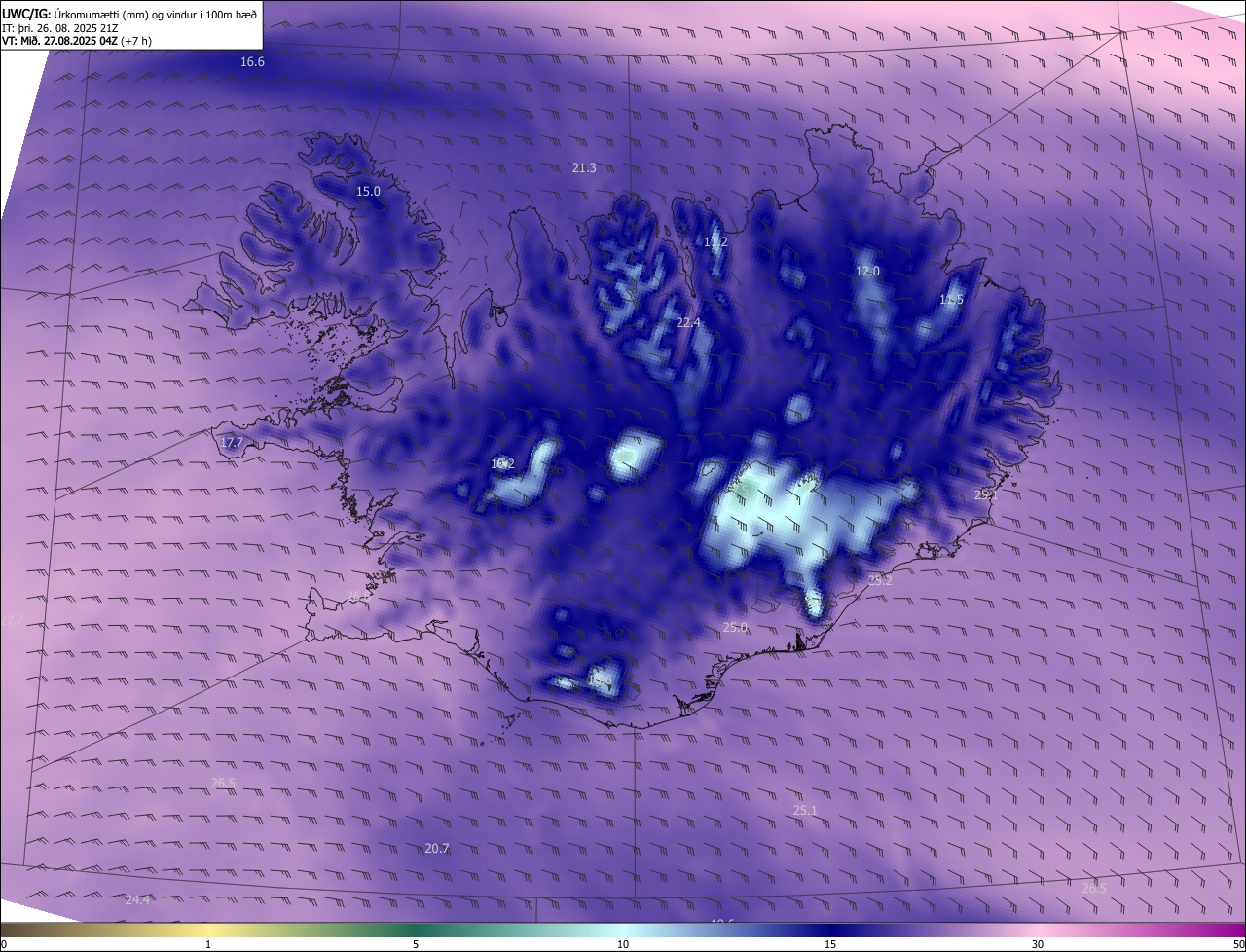Click the 17.7 value label
The height and width of the screenshot is (952, 1246).
[x=232, y=443]
